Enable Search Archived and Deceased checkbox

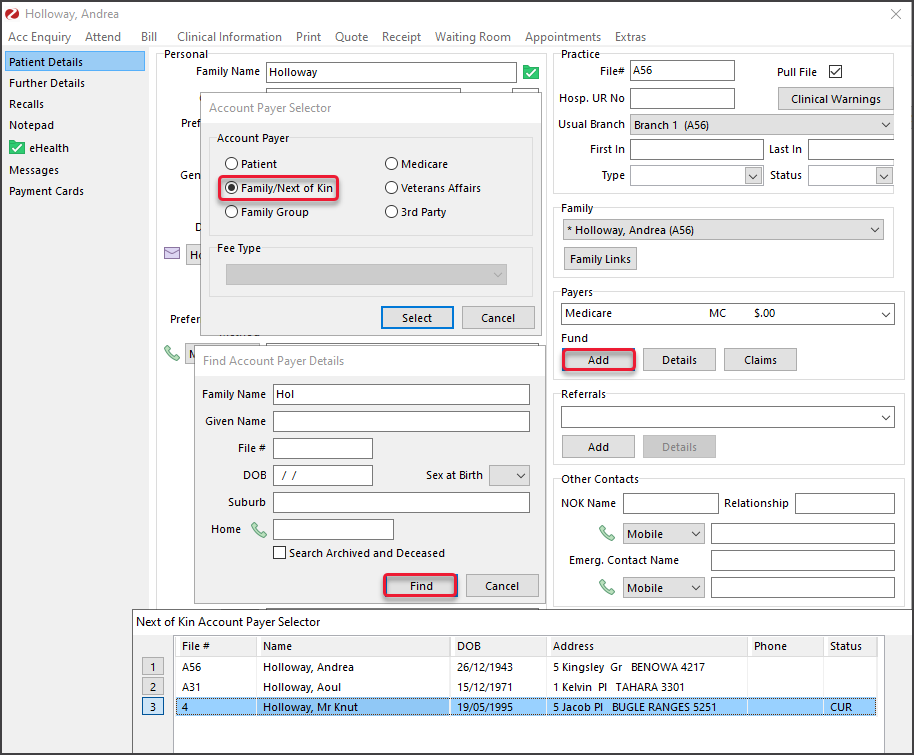coord(280,553)
